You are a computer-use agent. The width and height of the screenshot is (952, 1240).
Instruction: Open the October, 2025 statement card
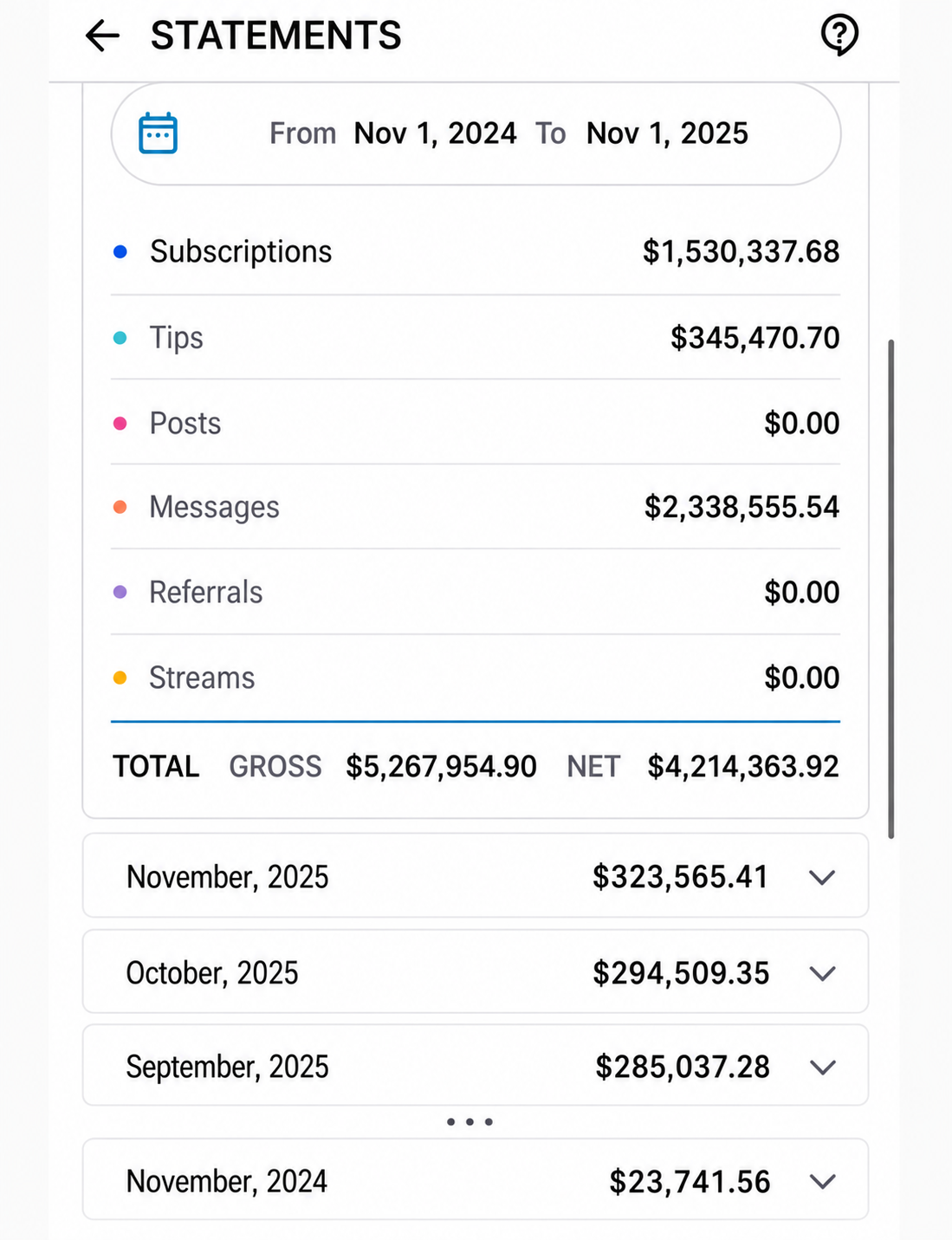tap(476, 971)
